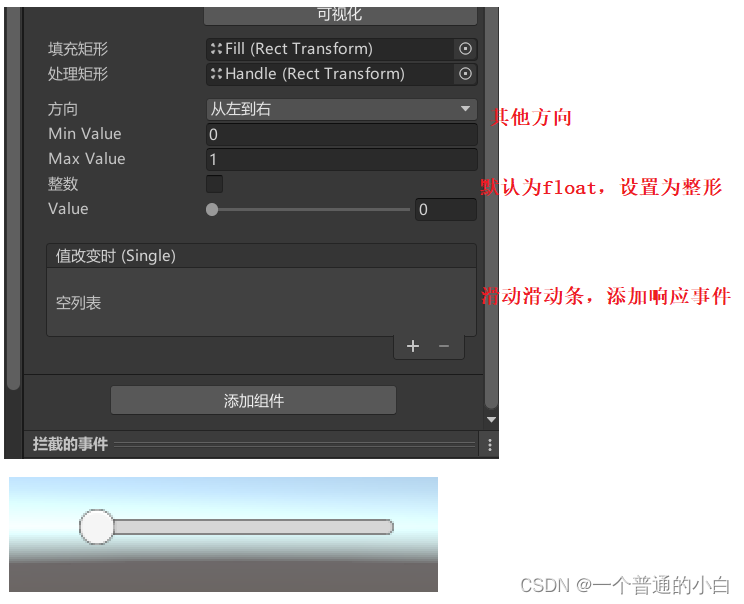The image size is (744, 604).
Task: Open object picker for Fill Rect Transform
Action: [x=465, y=48]
